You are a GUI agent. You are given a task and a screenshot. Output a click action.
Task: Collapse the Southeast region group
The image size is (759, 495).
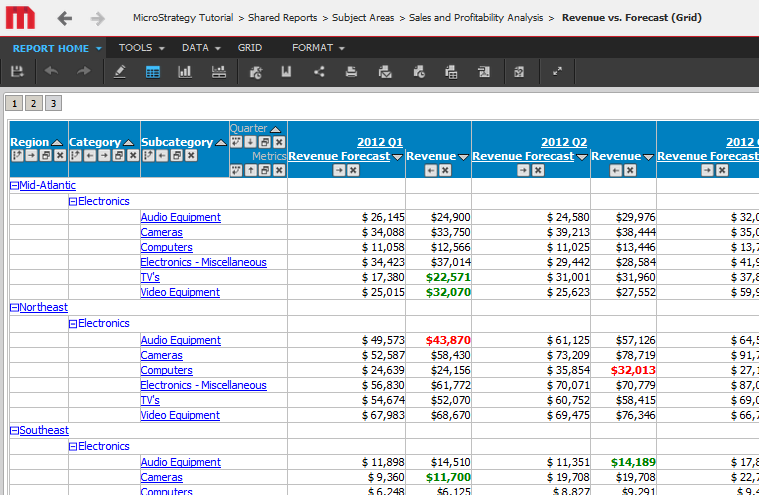[15, 431]
